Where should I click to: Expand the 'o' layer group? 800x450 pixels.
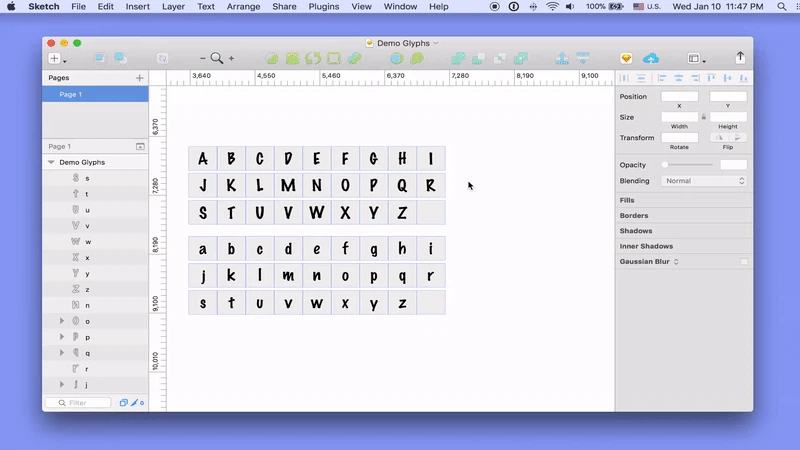coord(62,321)
